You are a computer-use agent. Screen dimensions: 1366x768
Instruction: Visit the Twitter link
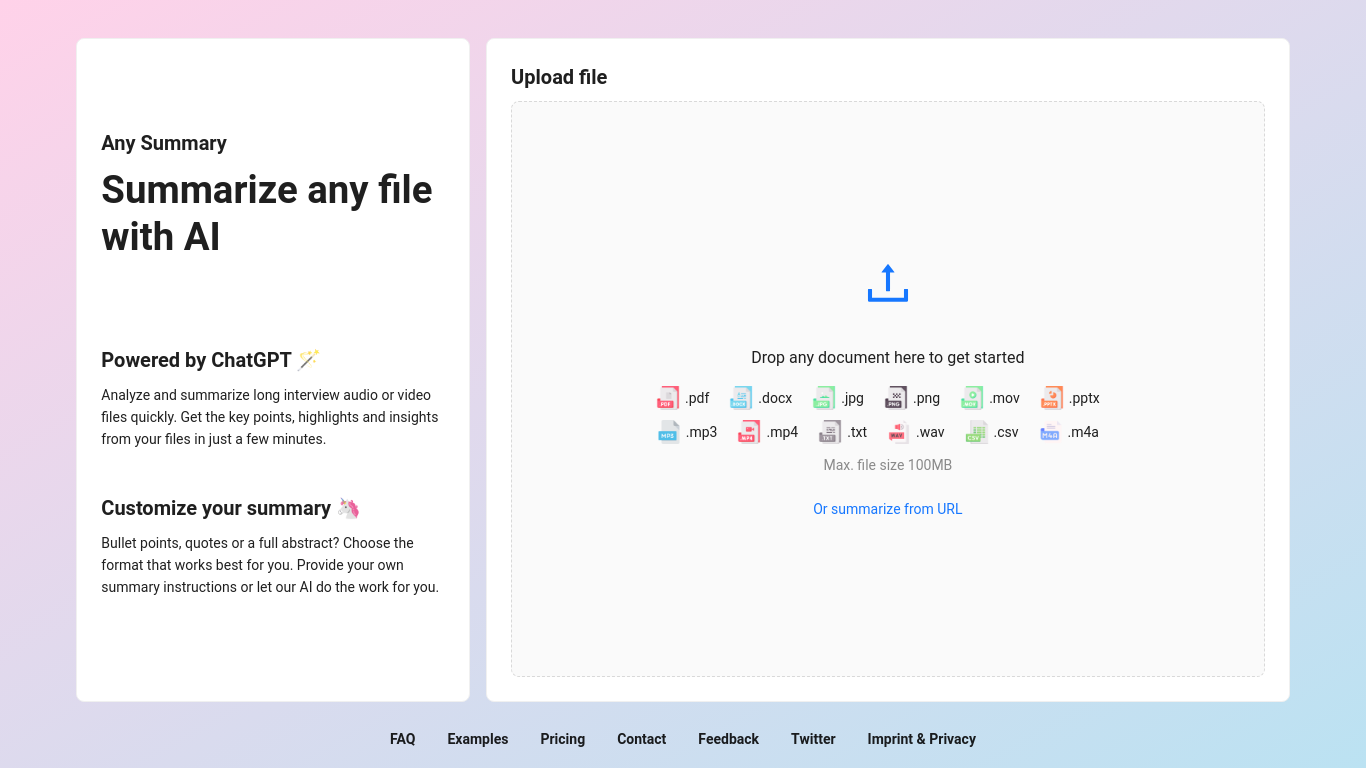(813, 739)
